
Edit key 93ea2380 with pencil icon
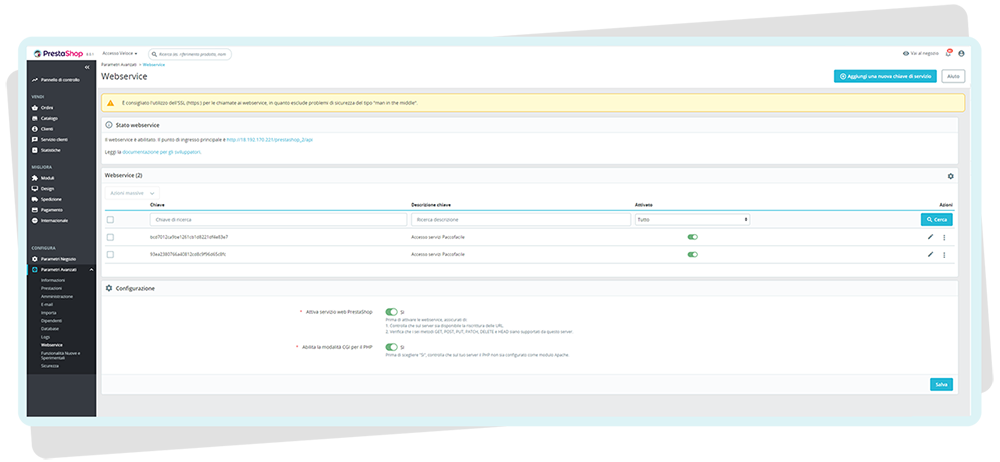[x=930, y=254]
